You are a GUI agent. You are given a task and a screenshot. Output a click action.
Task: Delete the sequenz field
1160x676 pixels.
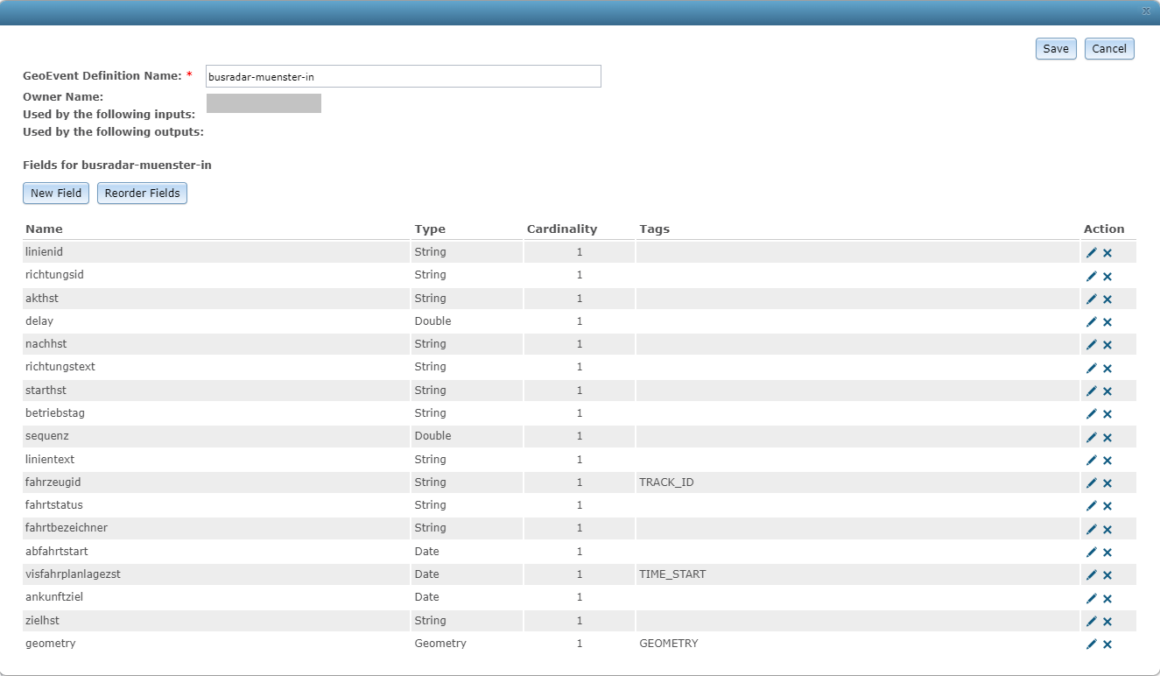(1107, 437)
